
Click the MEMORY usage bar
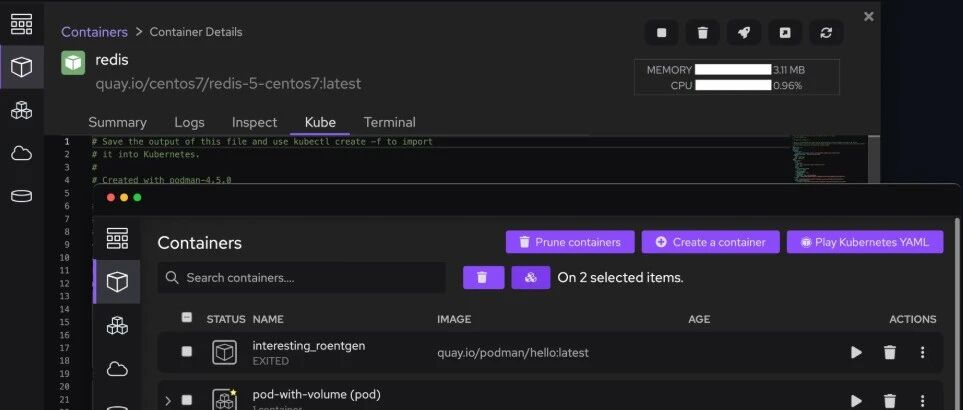coord(733,70)
